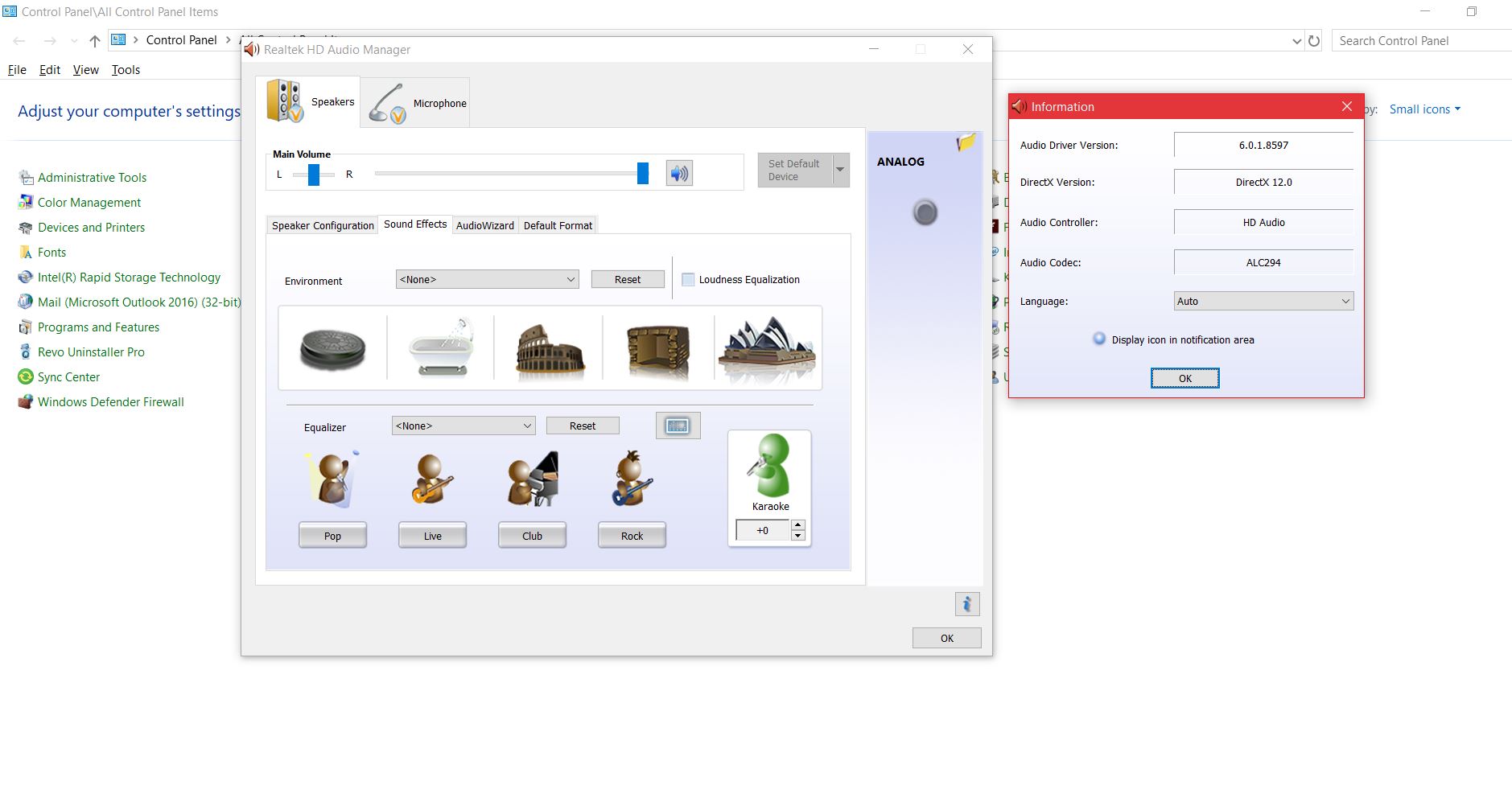Expand the address bar history dropdown
Screen dimensions: 1512x806
(x=1296, y=41)
